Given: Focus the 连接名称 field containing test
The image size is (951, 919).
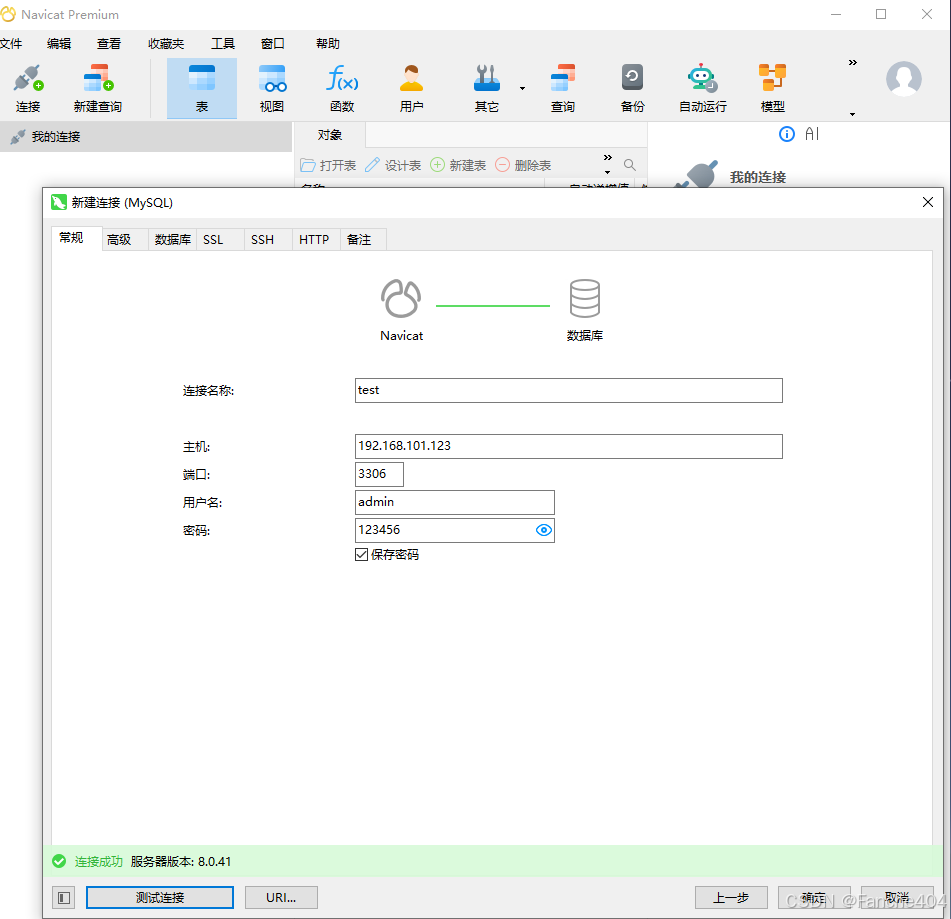Looking at the screenshot, I should point(568,390).
